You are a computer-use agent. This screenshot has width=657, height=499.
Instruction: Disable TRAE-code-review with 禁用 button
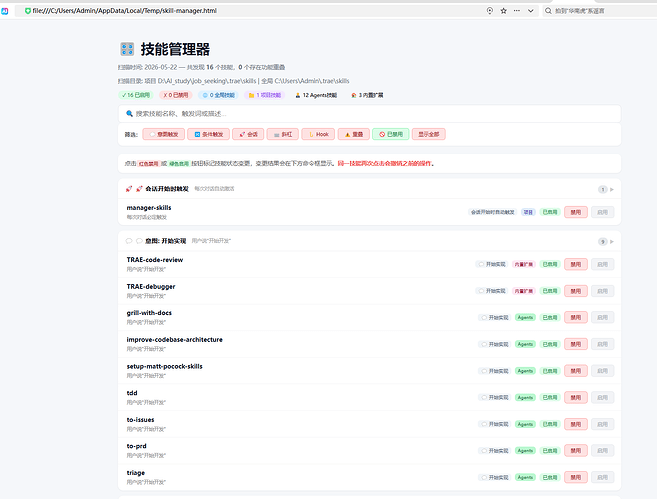click(576, 264)
